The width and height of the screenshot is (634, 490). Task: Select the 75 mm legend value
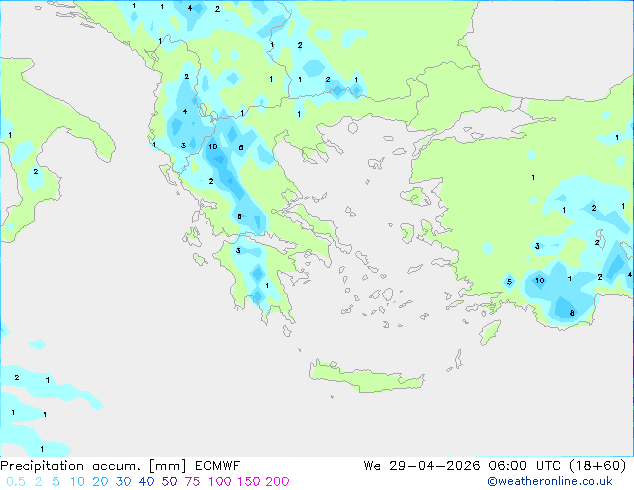tap(192, 482)
